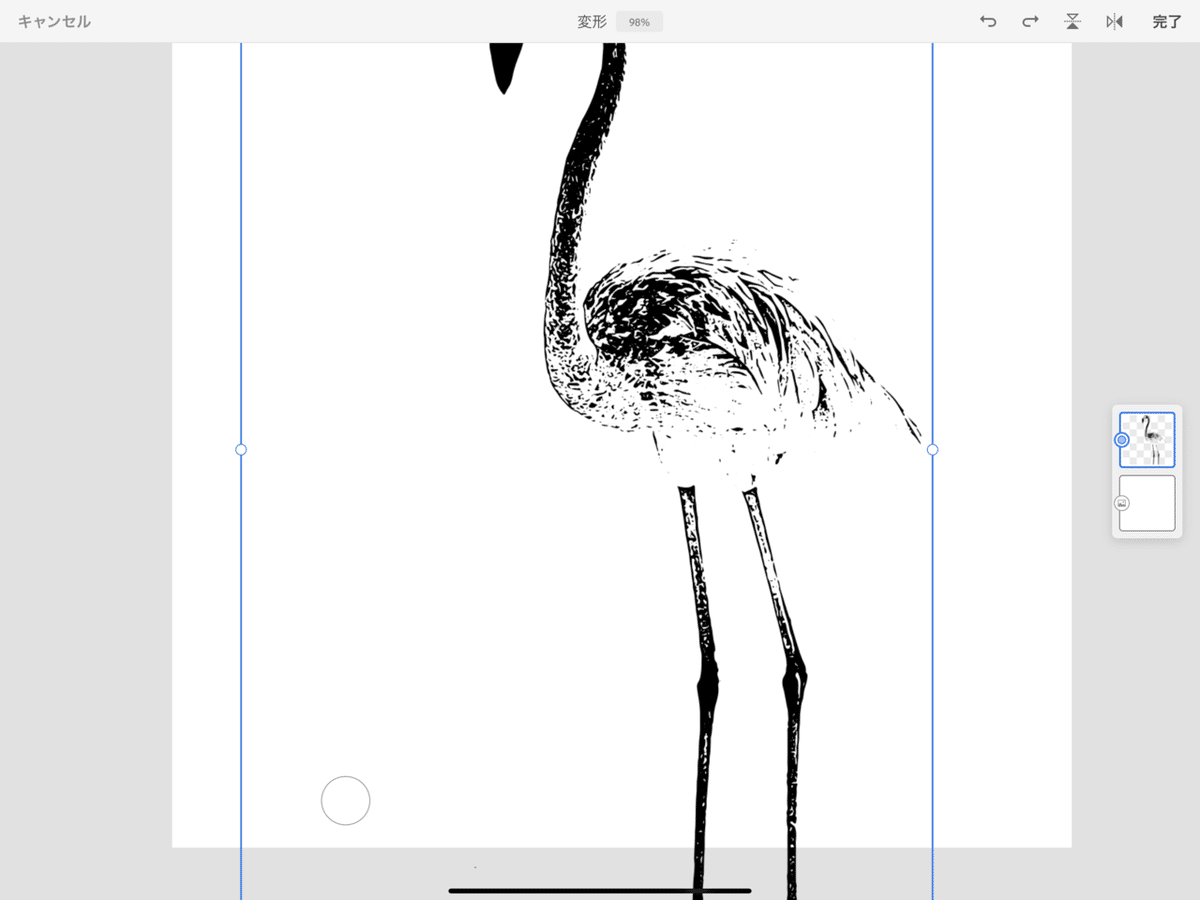Tap the circular touch shortcut button
This screenshot has height=900, width=1200.
[346, 800]
